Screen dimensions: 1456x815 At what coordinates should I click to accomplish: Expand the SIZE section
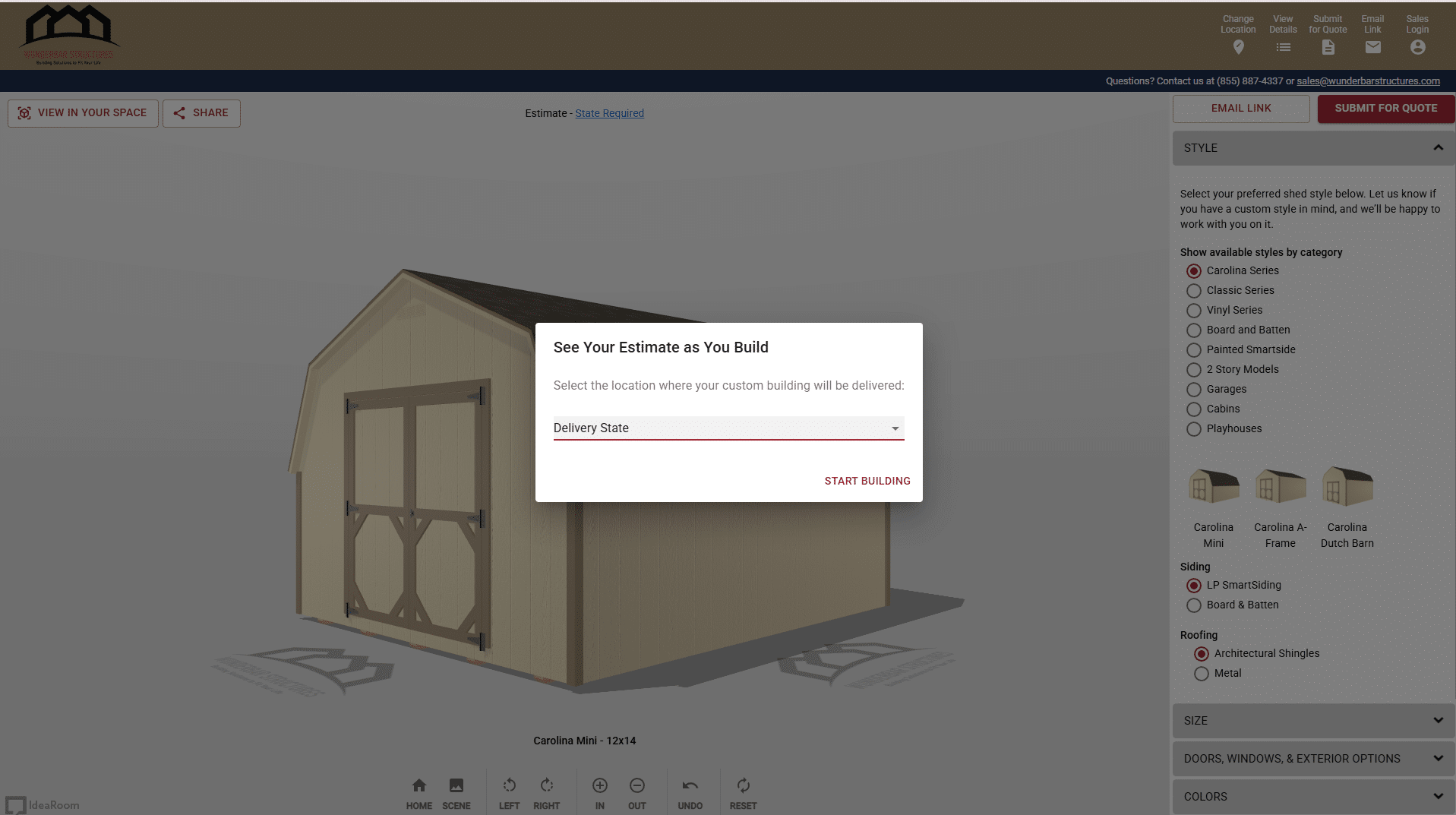pyautogui.click(x=1313, y=720)
